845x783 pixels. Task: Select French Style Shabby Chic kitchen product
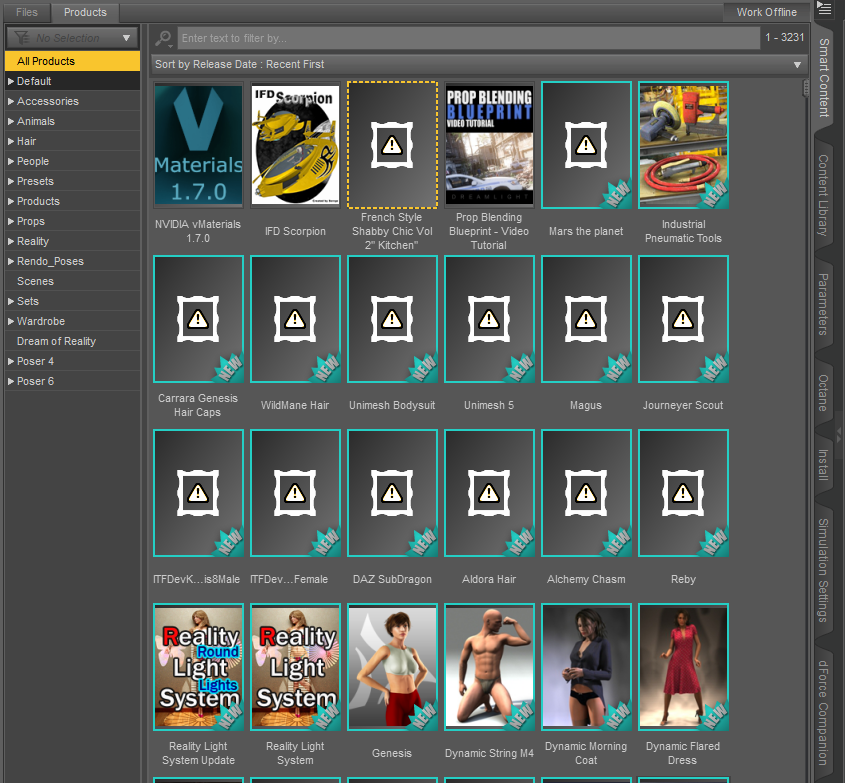tap(392, 145)
